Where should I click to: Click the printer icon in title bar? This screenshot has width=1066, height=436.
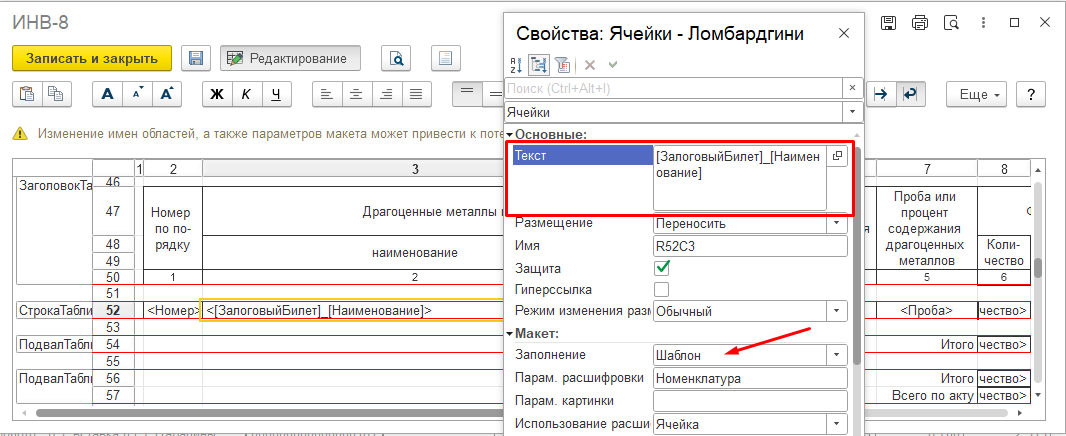click(x=920, y=22)
